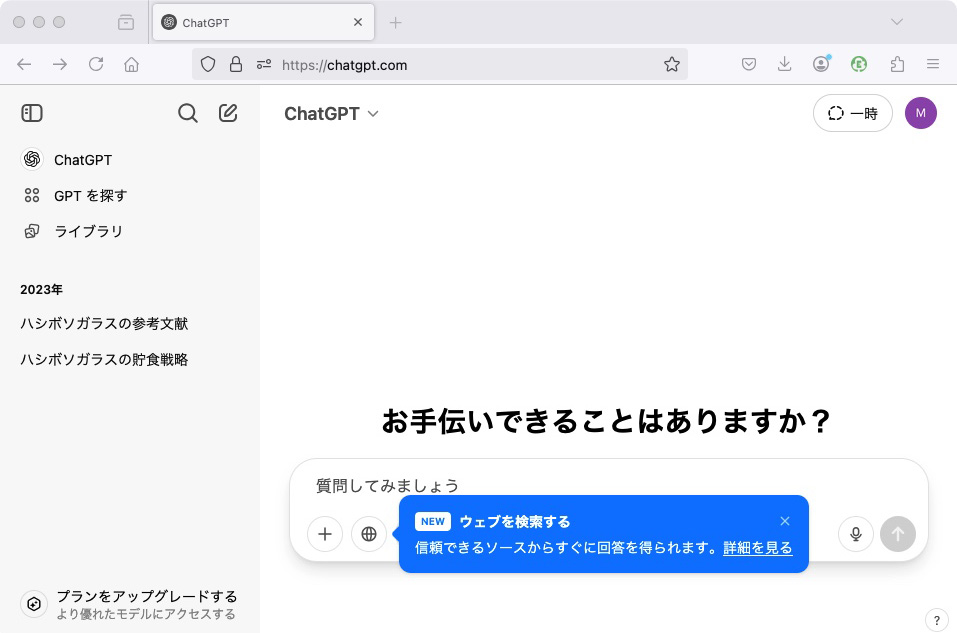Select ChatGPT in the sidebar
The height and width of the screenshot is (633, 957).
[x=82, y=160]
